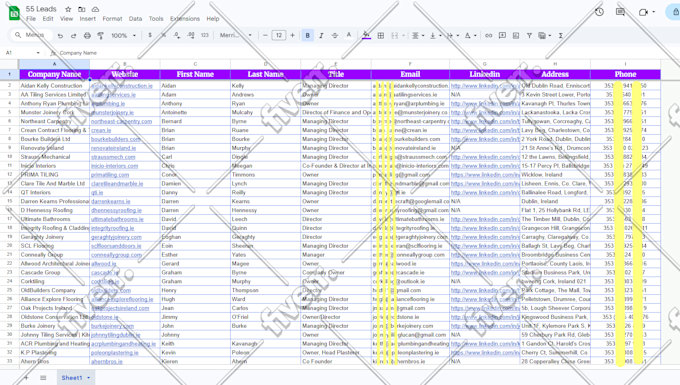Star the 55 Leads document

pos(68,9)
